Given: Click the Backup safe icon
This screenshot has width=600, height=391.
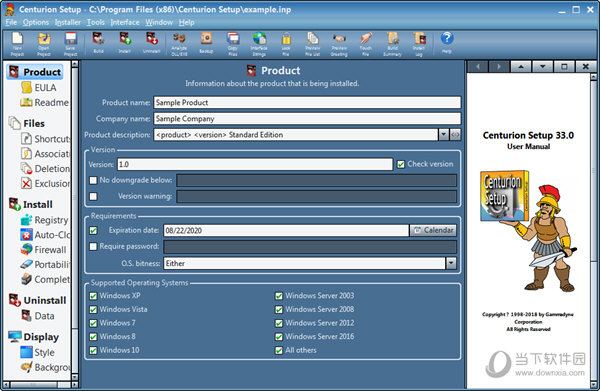Looking at the screenshot, I should coord(206,43).
